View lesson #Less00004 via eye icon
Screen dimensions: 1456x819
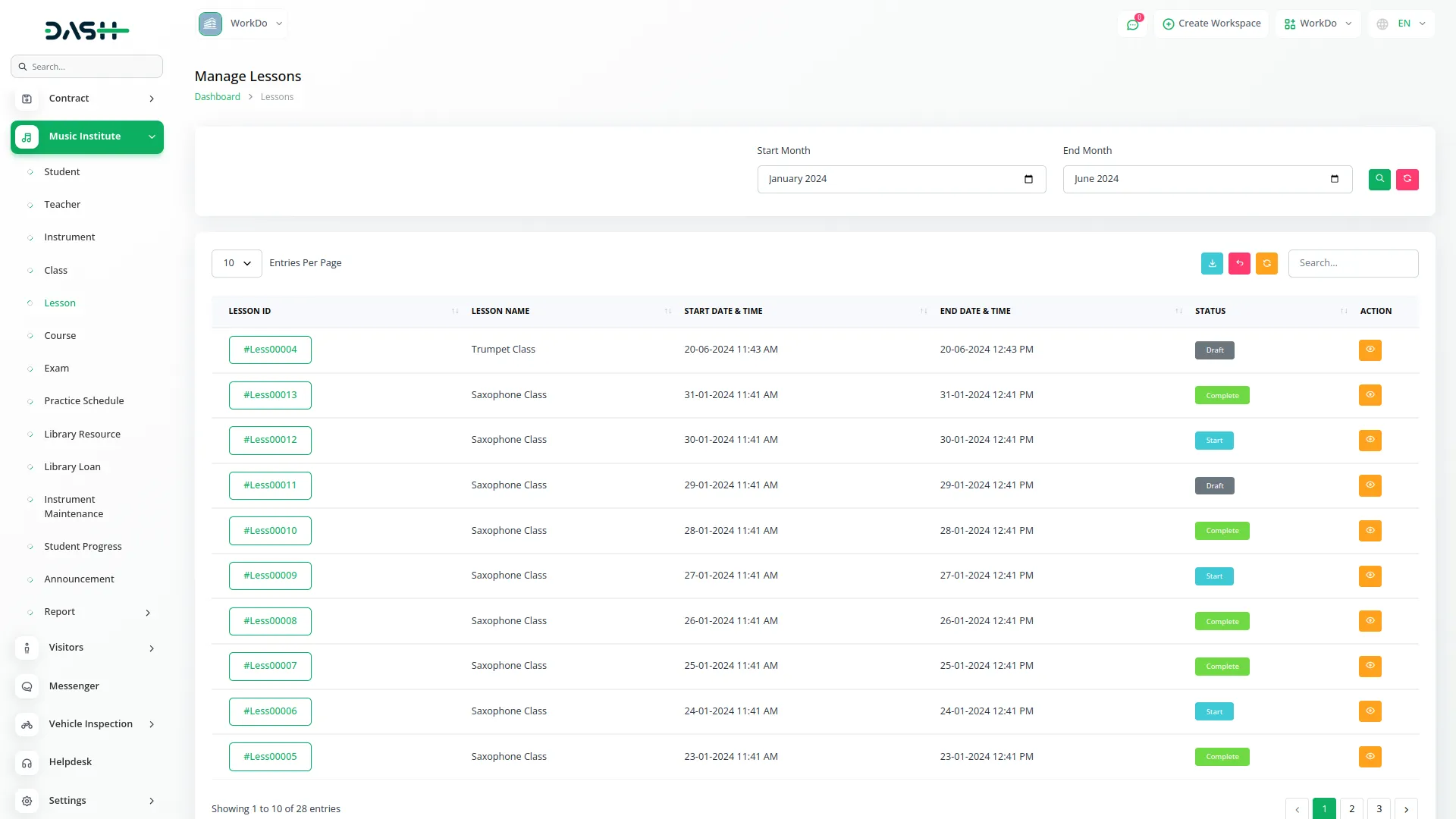point(1370,350)
